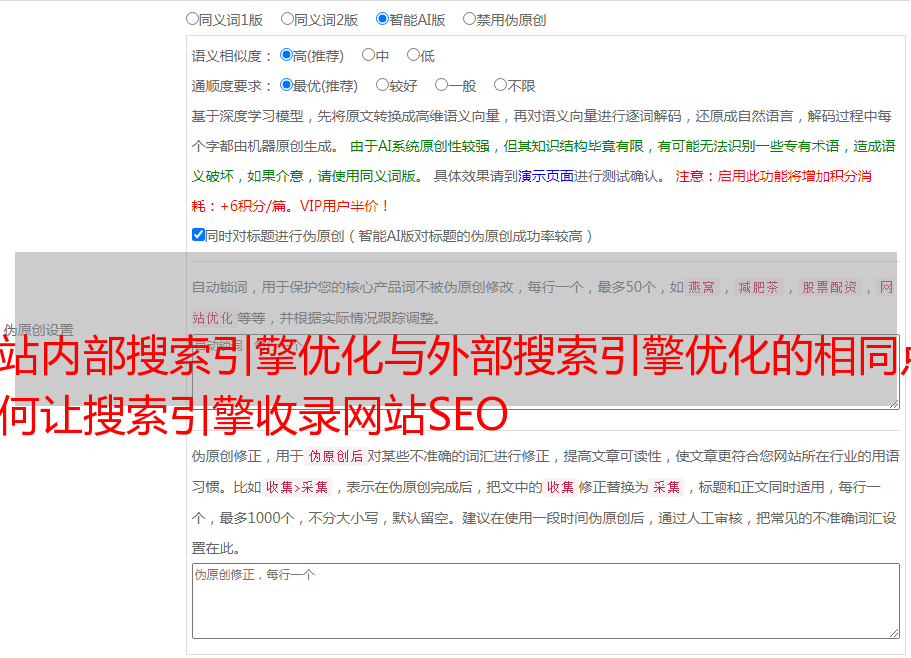The image size is (911, 658).
Task: Click the 收集>采集 example tag
Action: tap(297, 487)
